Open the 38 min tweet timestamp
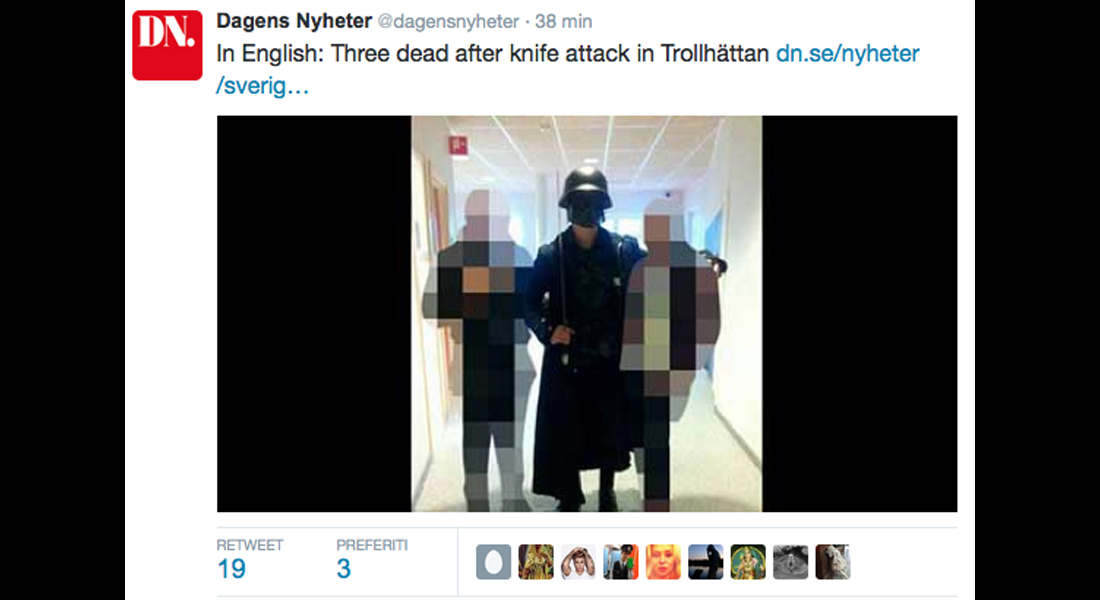Screen dimensions: 1100x600 [x=563, y=22]
